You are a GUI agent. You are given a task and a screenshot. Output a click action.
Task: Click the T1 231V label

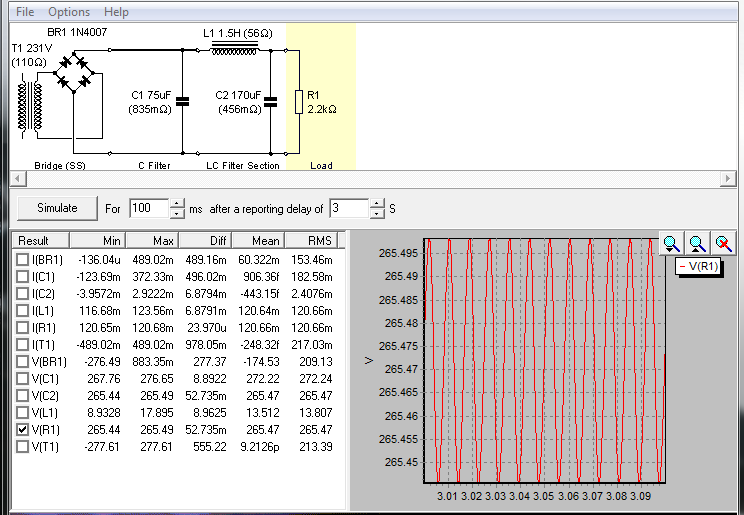(32, 48)
